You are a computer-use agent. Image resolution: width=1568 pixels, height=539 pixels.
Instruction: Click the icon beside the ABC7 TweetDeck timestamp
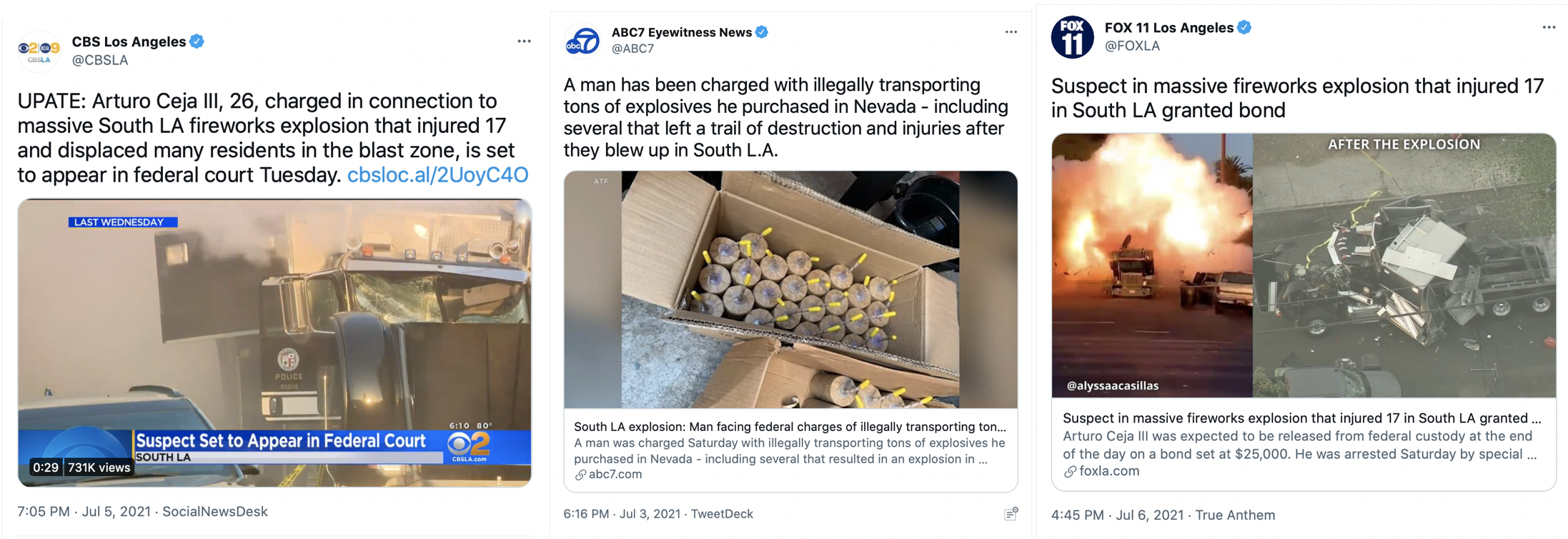[1011, 513]
